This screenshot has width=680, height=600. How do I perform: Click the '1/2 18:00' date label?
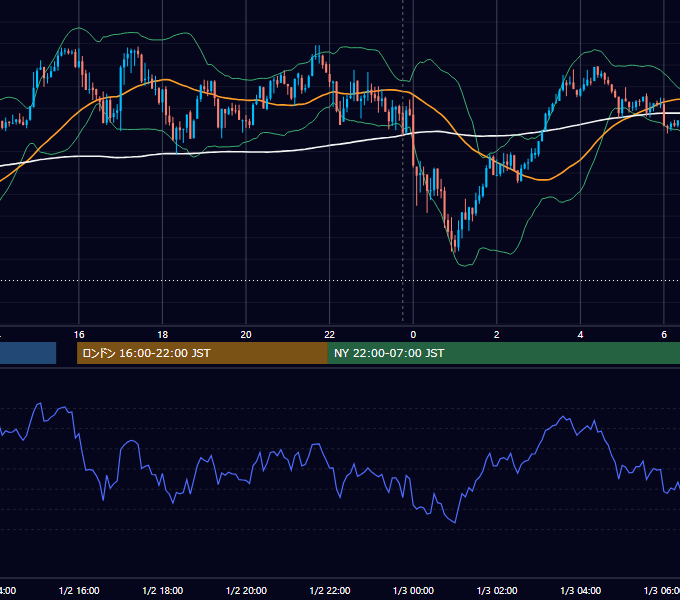[163, 591]
